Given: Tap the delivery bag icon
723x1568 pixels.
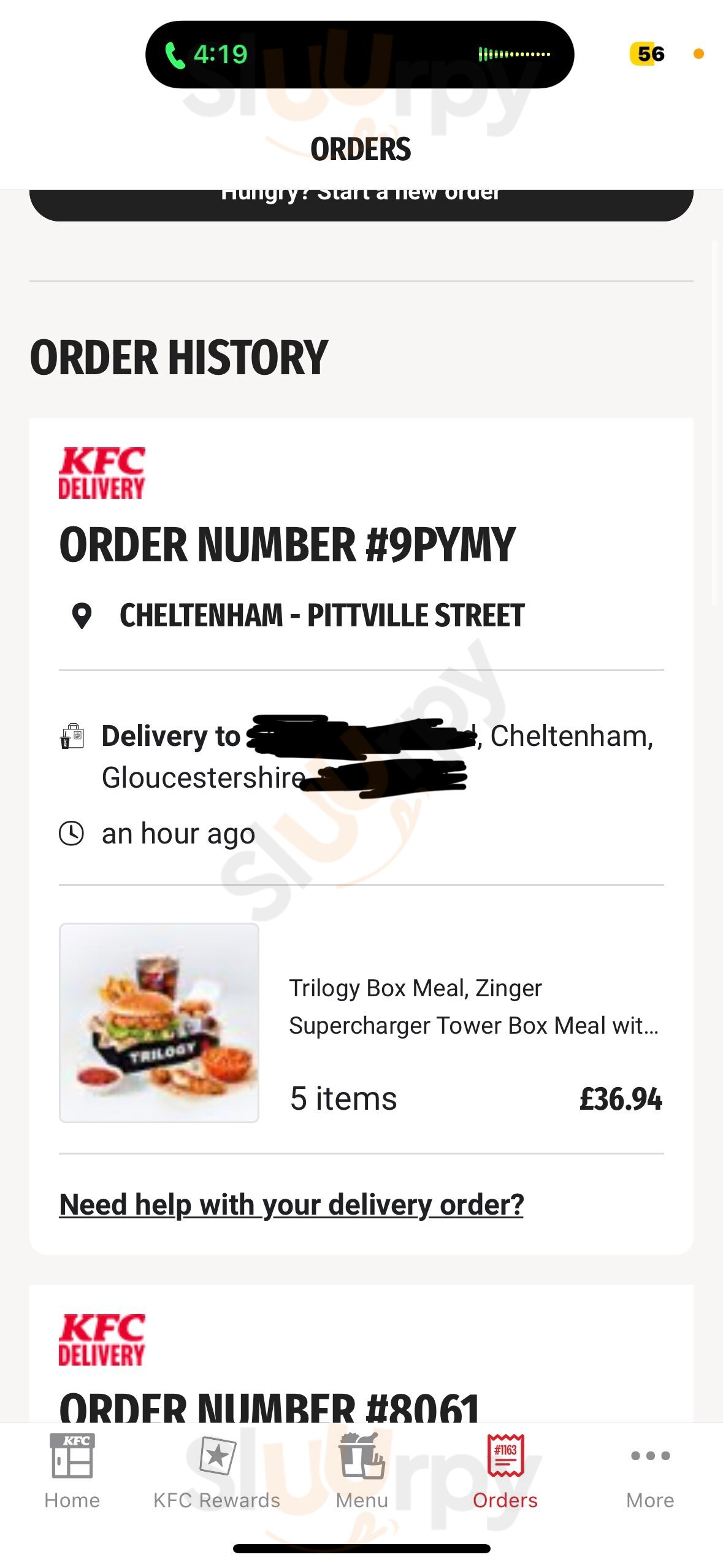Looking at the screenshot, I should (x=72, y=736).
